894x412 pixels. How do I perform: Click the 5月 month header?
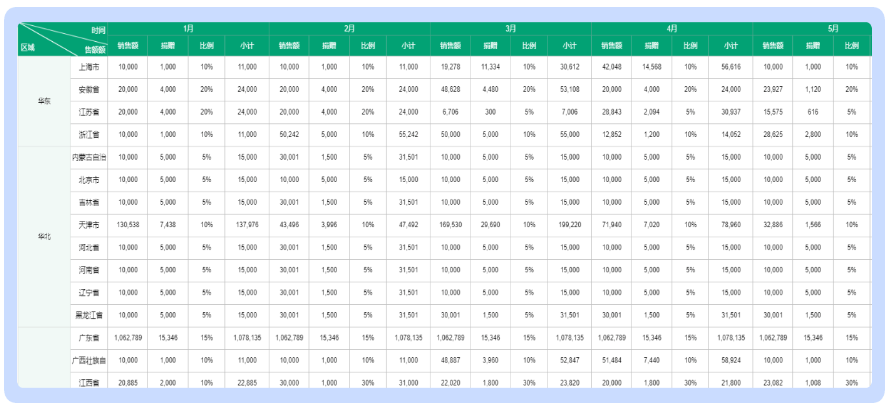(x=832, y=29)
